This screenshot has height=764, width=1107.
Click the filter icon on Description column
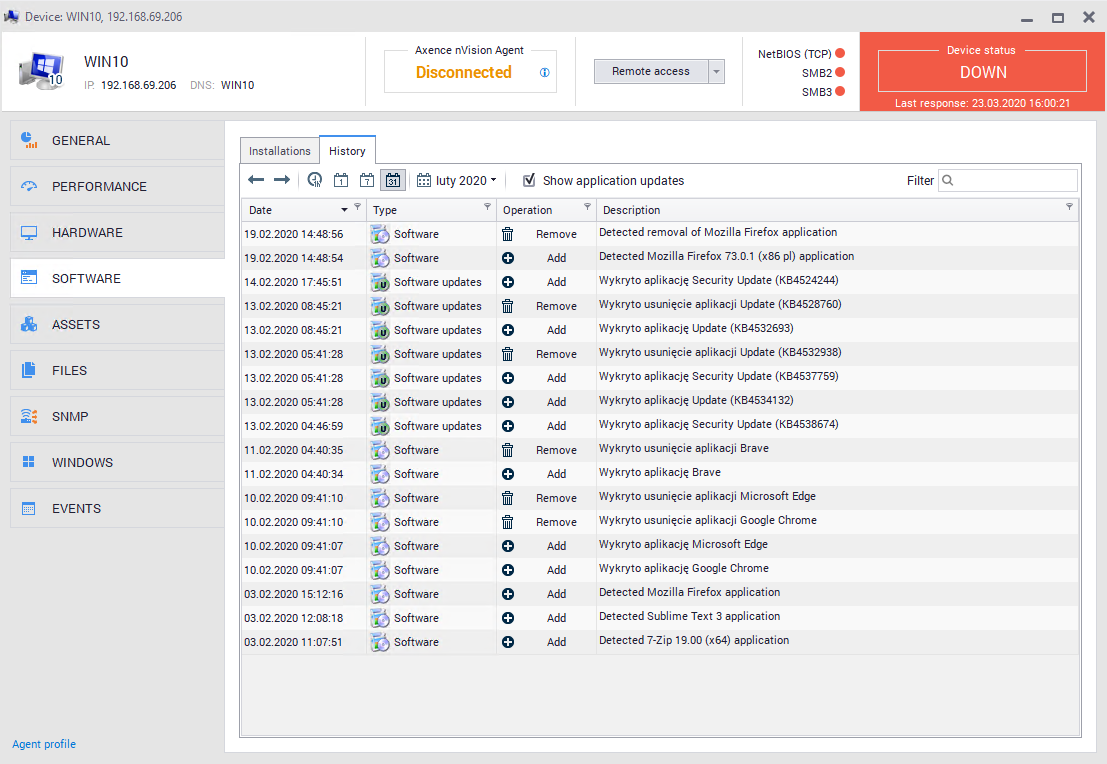1069,207
